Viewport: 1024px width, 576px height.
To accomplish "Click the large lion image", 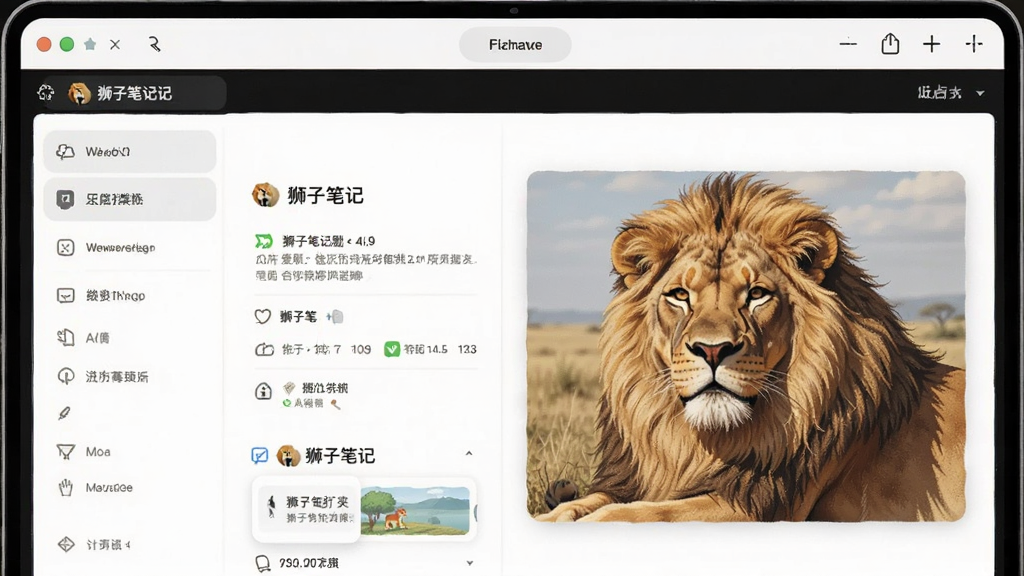I will pos(746,346).
